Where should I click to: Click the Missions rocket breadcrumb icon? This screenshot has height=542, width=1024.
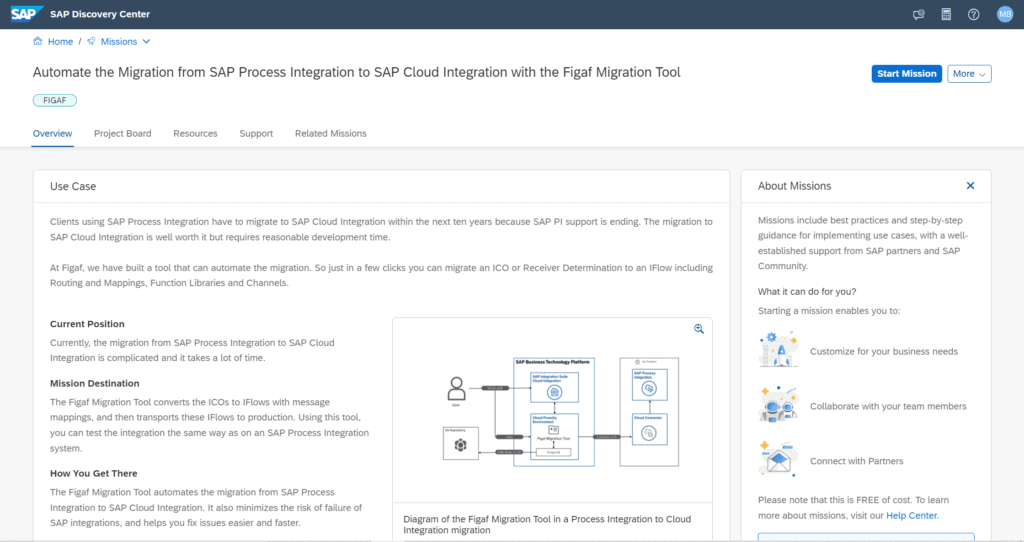point(91,41)
